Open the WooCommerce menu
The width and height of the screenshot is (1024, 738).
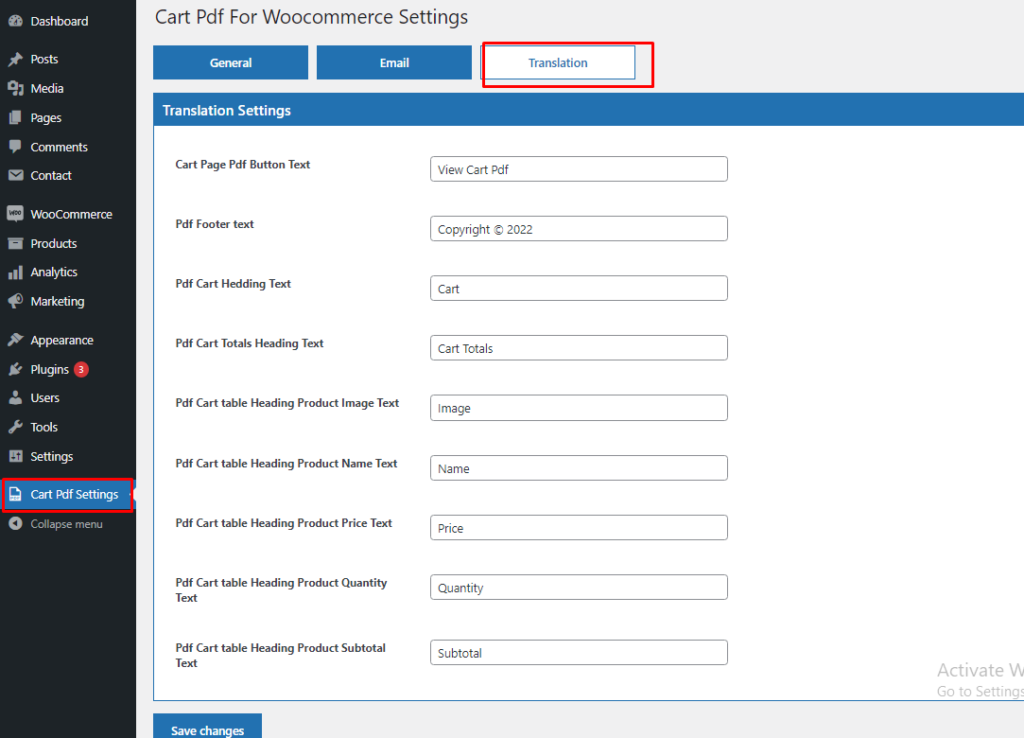click(68, 214)
